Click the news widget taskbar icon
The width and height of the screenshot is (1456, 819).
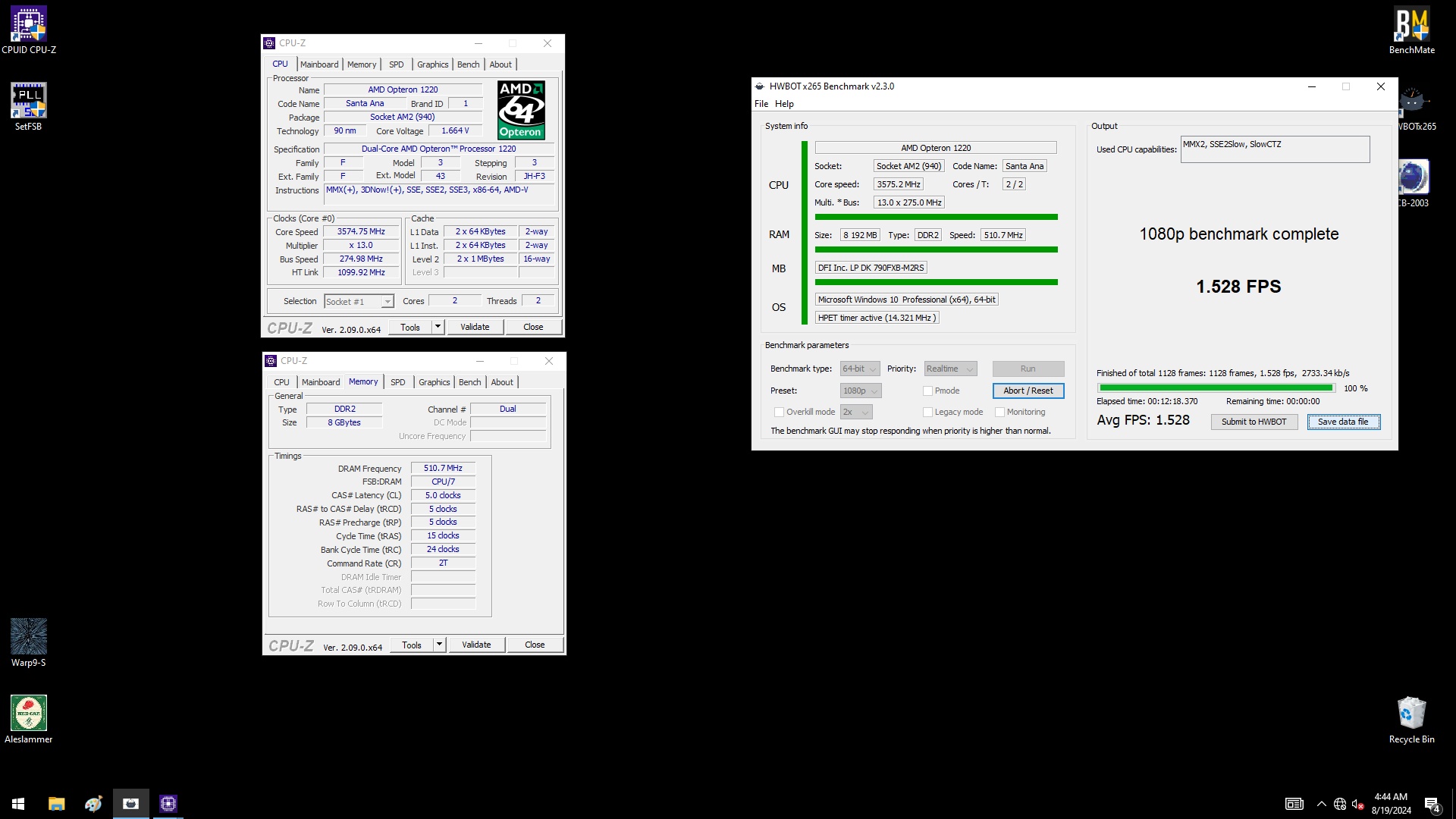pos(1294,804)
